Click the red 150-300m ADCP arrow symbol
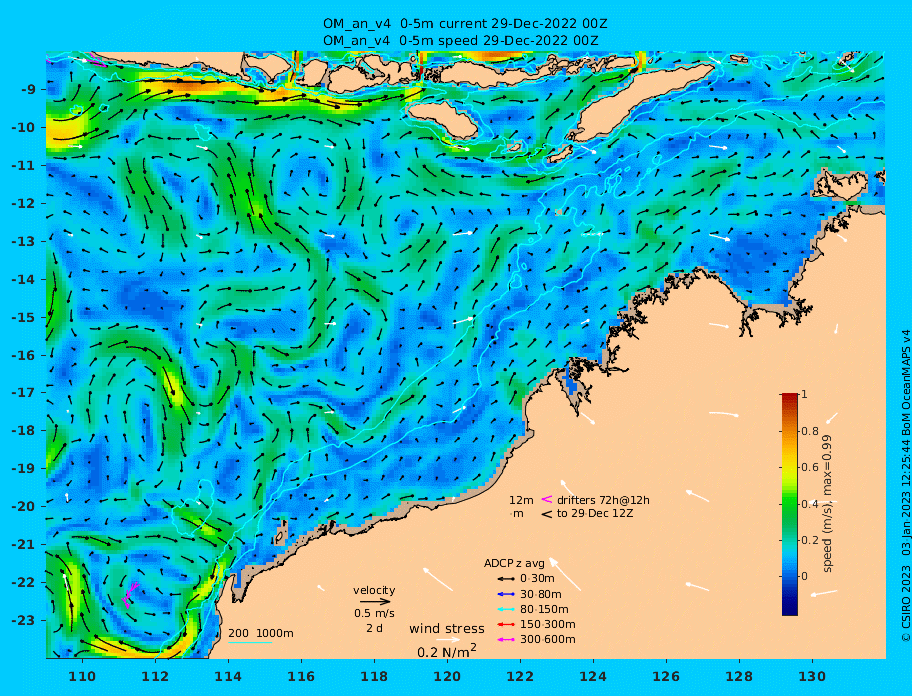 (506, 624)
